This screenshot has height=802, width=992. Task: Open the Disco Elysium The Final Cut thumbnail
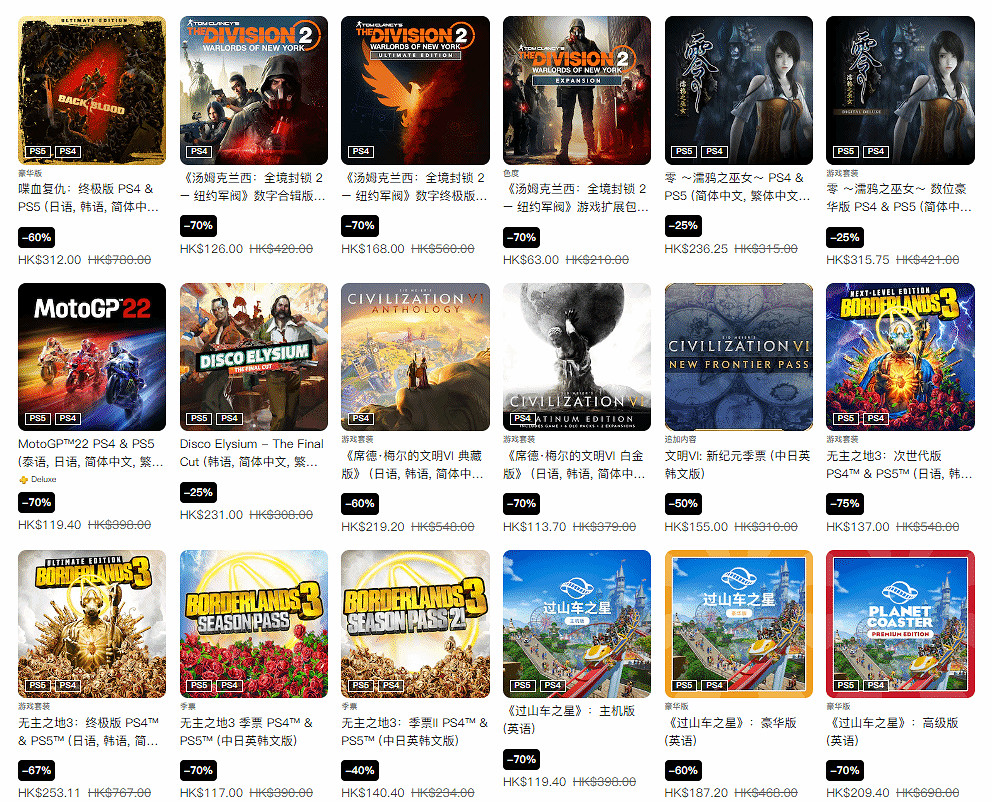254,357
